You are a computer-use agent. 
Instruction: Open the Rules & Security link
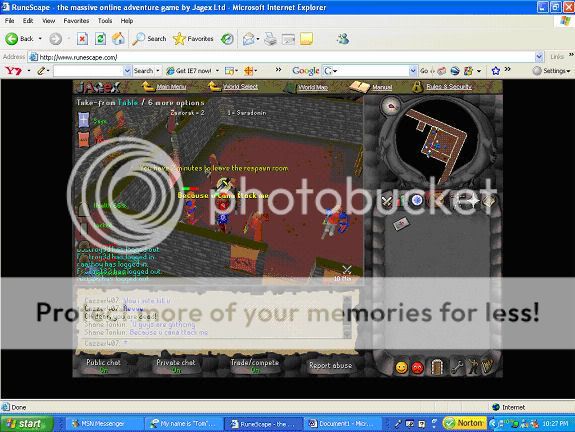449,87
